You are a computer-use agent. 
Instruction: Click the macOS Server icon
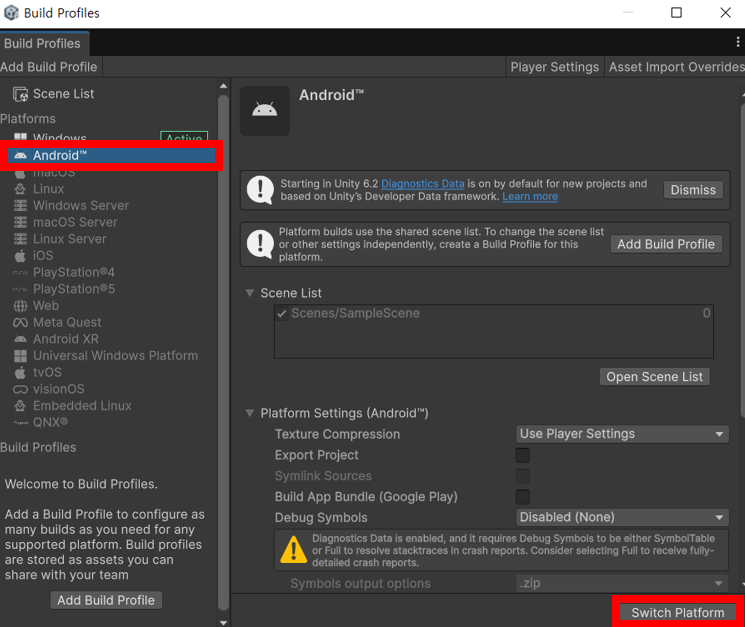coord(20,222)
